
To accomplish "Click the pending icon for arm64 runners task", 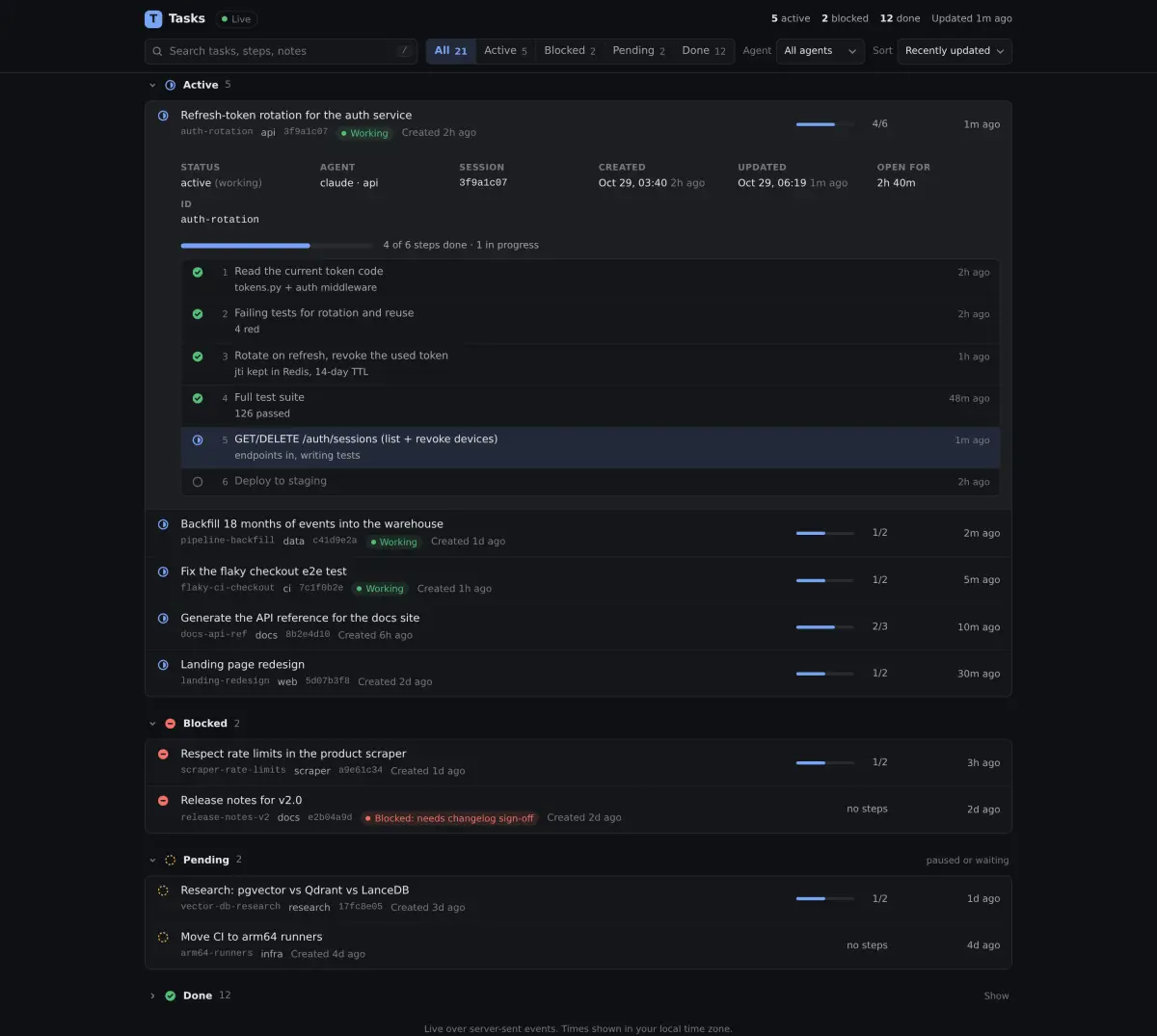I will tap(163, 937).
